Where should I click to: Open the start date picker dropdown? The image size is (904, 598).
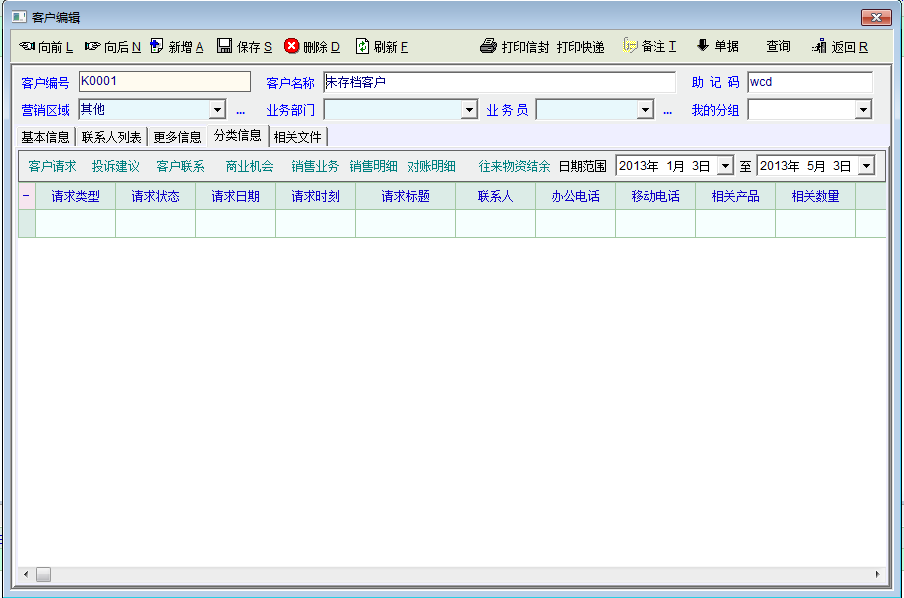coord(725,166)
